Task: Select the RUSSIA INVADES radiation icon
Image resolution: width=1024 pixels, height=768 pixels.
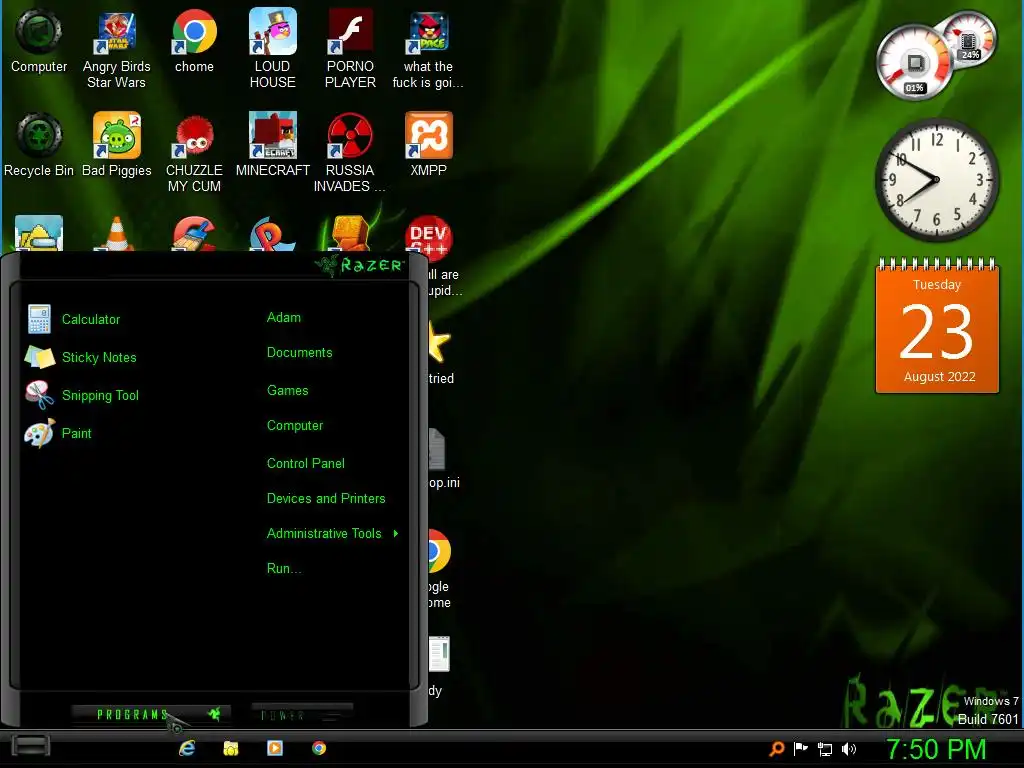Action: (350, 153)
